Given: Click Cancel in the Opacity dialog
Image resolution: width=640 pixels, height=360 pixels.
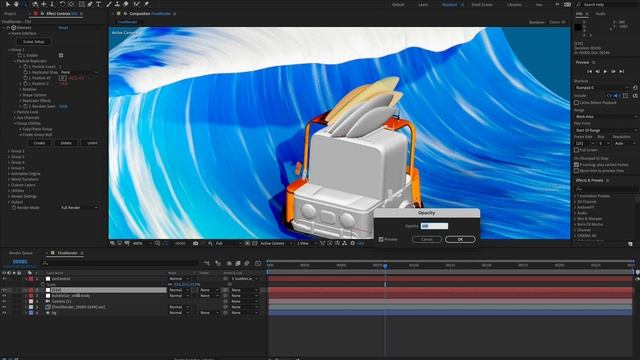Looking at the screenshot, I should pyautogui.click(x=427, y=239).
